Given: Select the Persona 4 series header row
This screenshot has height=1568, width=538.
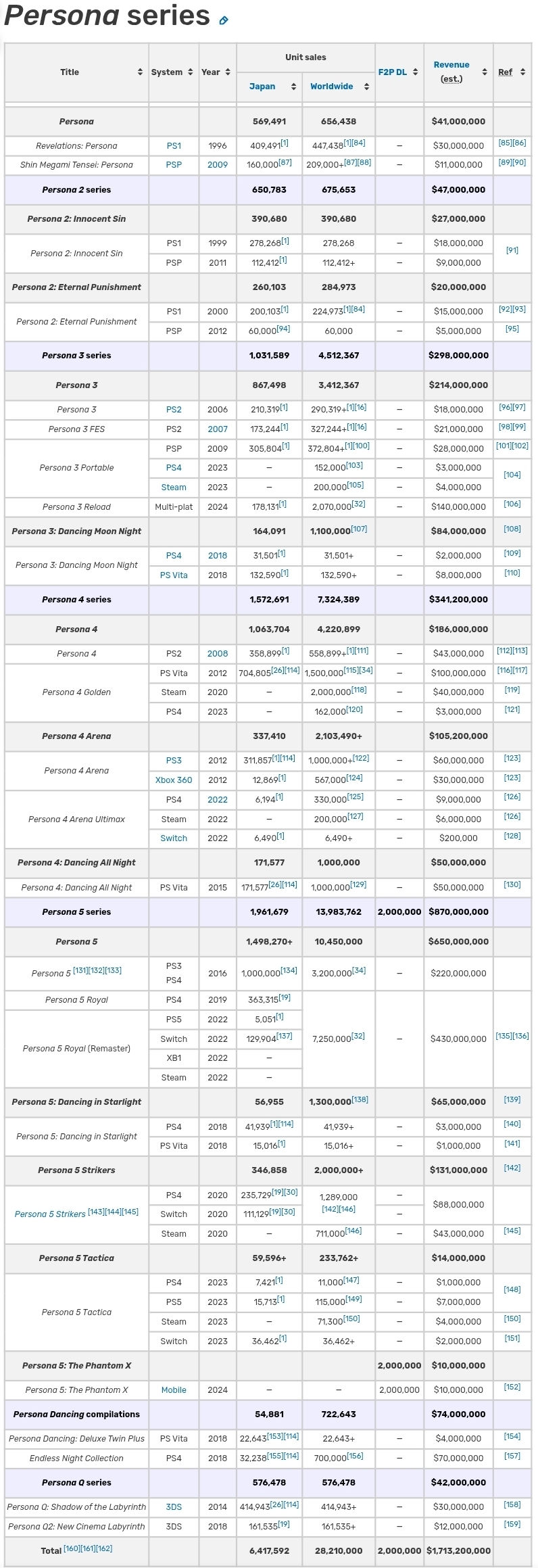Looking at the screenshot, I should [x=268, y=600].
